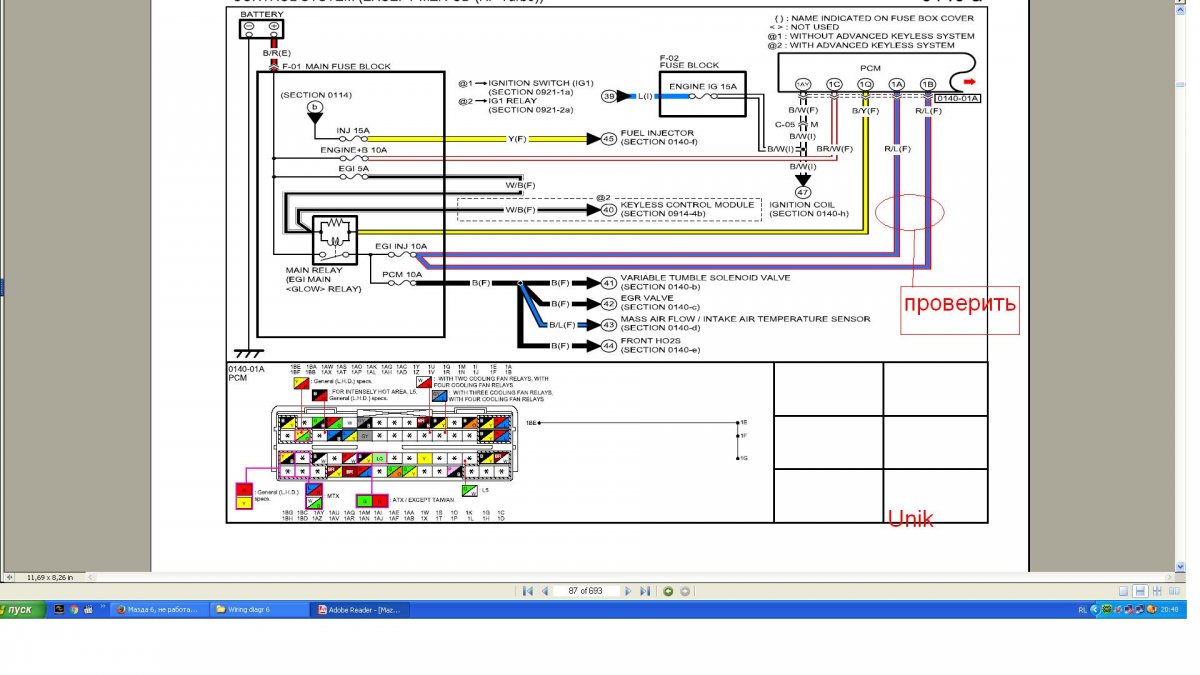Go to next page in Adobe Reader
Screen dimensions: 1200x675
[x=629, y=591]
